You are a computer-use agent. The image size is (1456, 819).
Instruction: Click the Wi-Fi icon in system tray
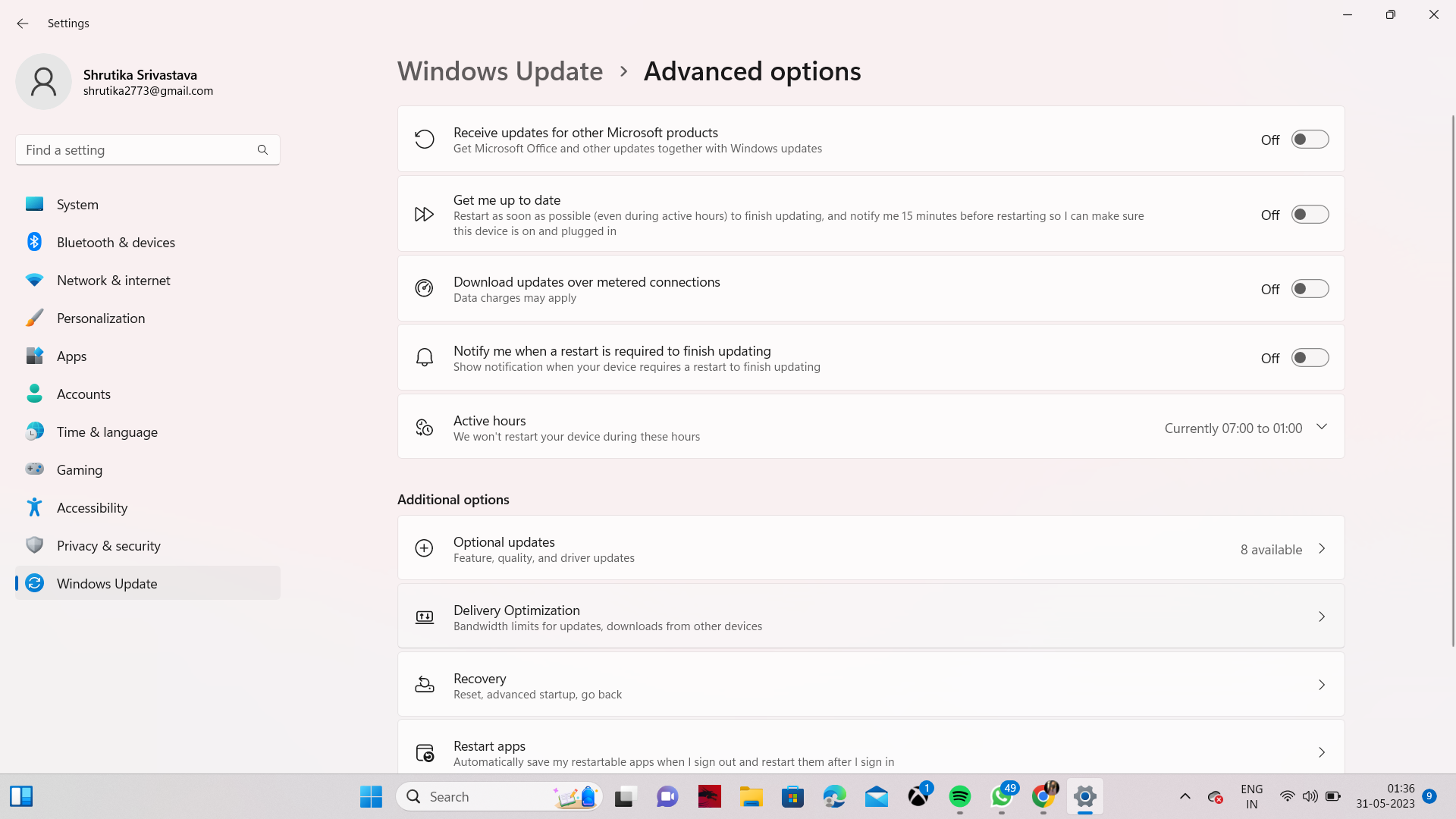(1287, 796)
